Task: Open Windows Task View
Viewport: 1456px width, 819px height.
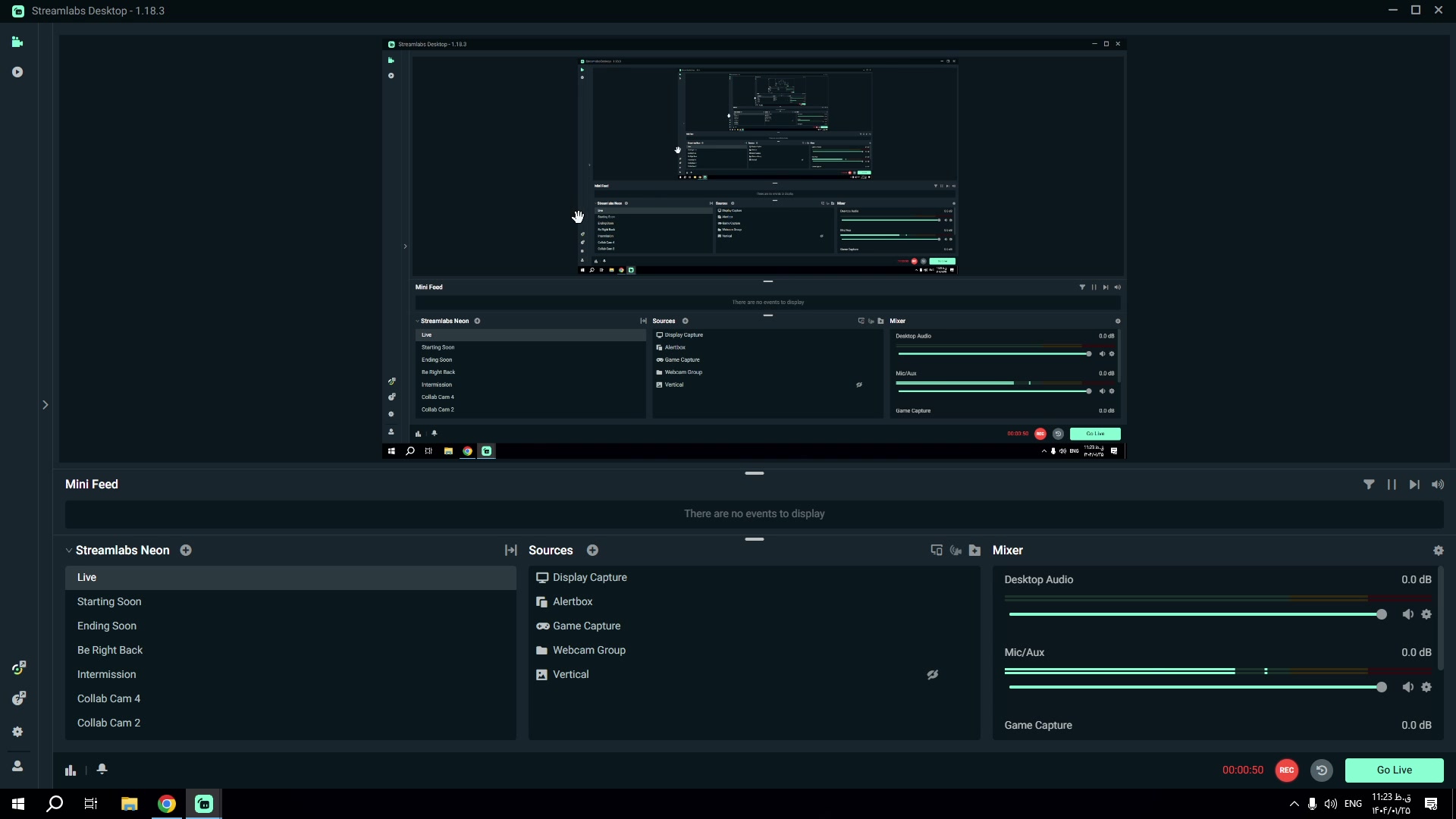Action: [91, 804]
